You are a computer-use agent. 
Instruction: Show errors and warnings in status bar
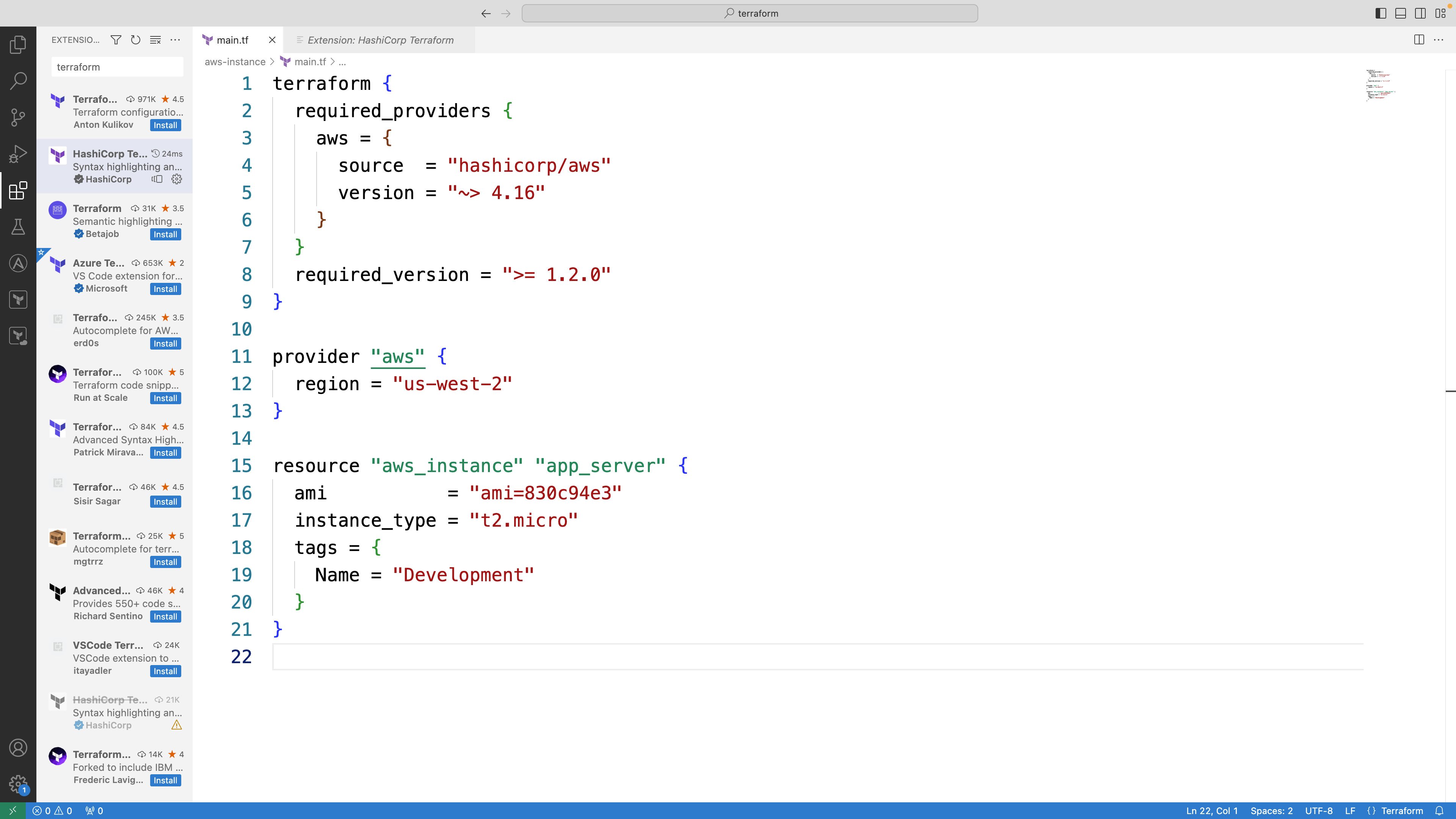52,811
